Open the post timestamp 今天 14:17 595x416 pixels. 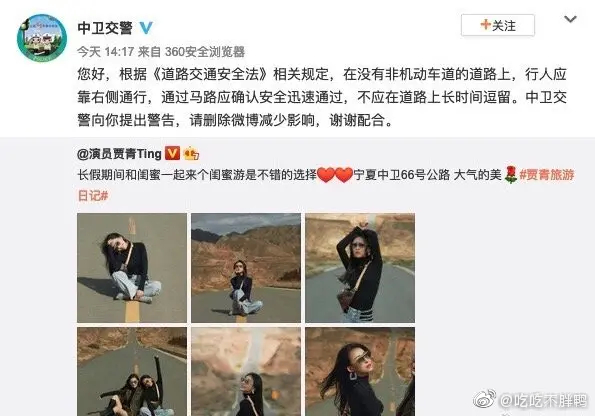click(106, 52)
